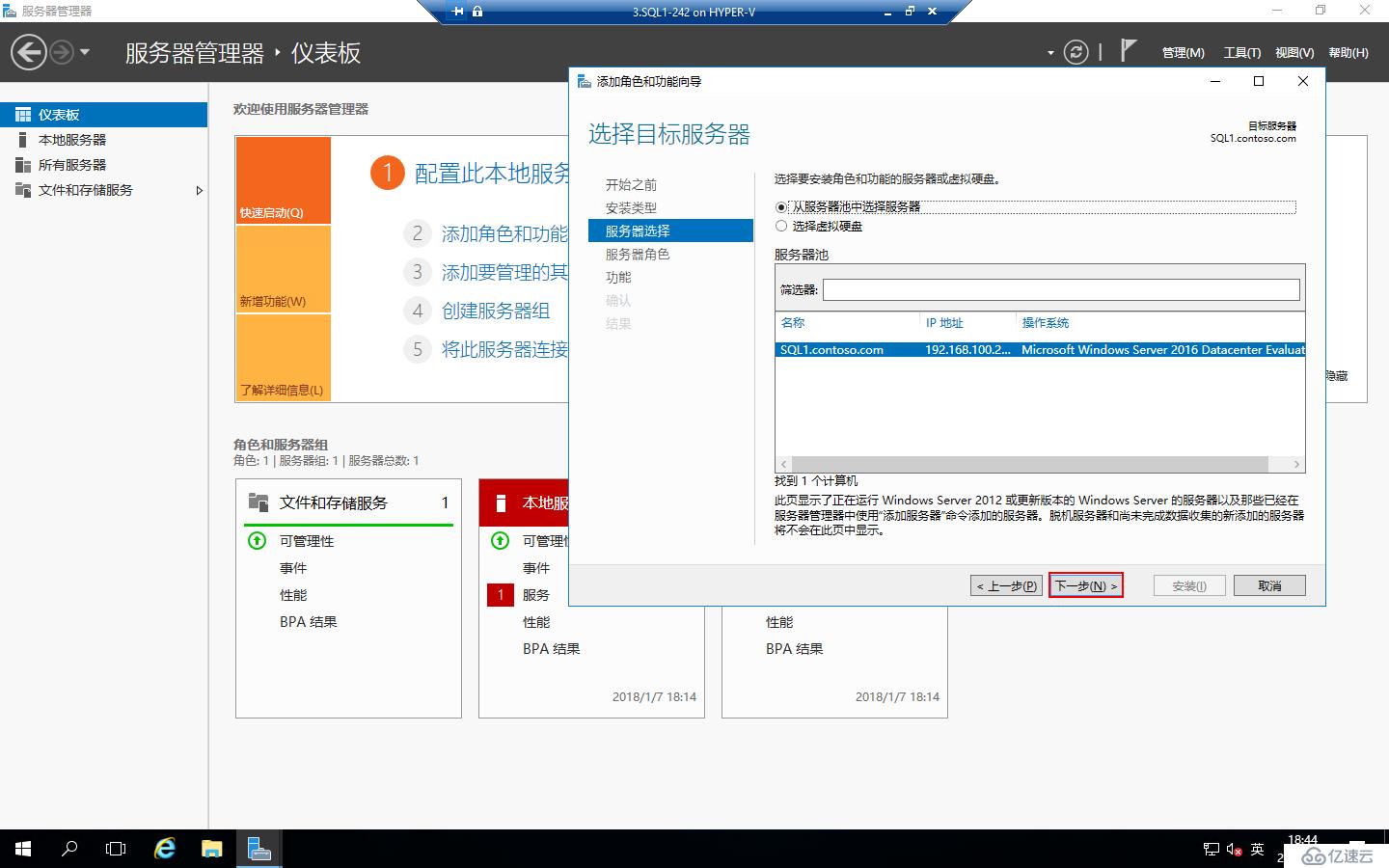Go to 功能 wizard step
The height and width of the screenshot is (868, 1389).
click(618, 277)
